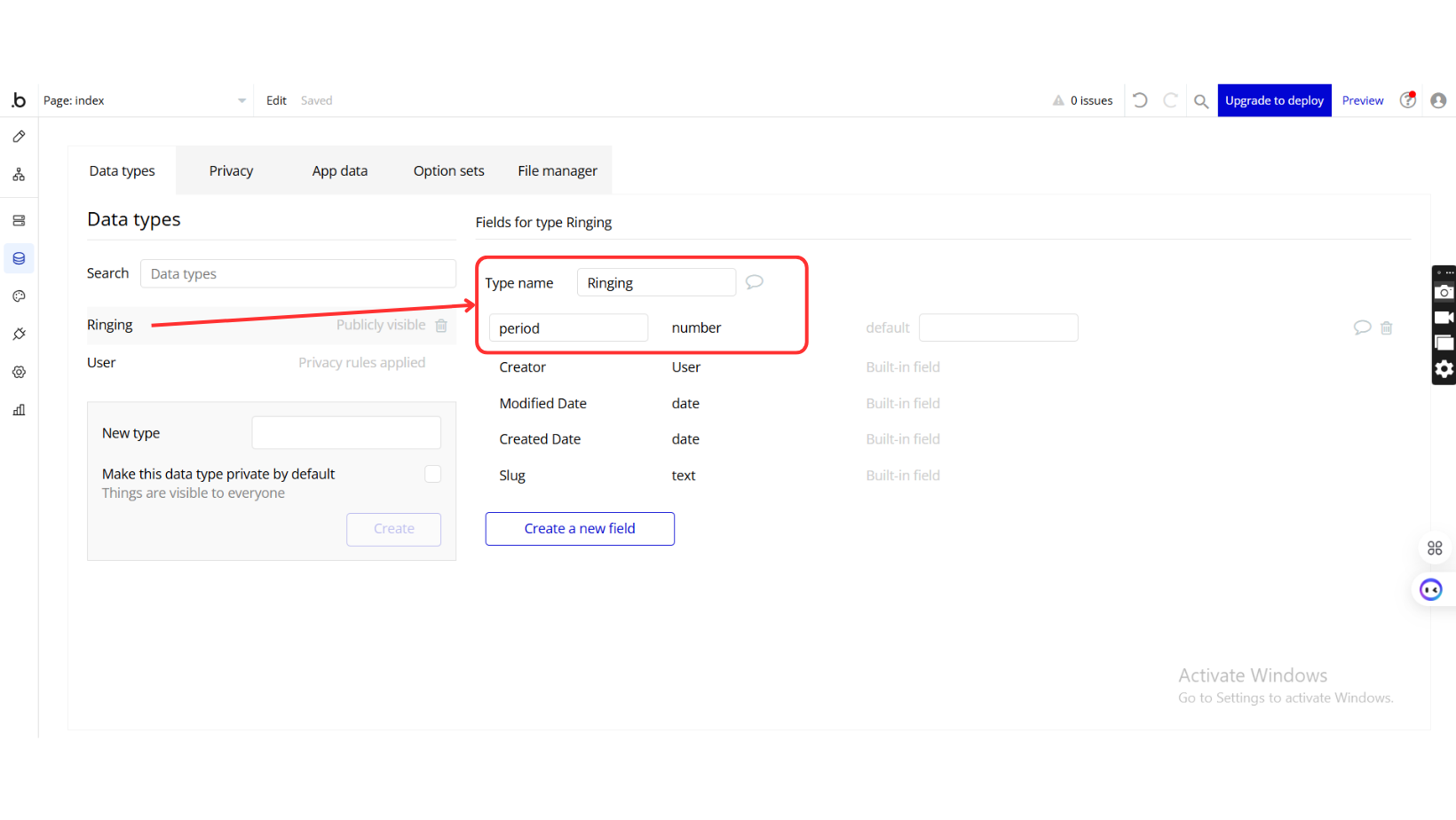This screenshot has height=820, width=1456.
Task: Delete the period field using its trash icon
Action: pyautogui.click(x=1386, y=327)
